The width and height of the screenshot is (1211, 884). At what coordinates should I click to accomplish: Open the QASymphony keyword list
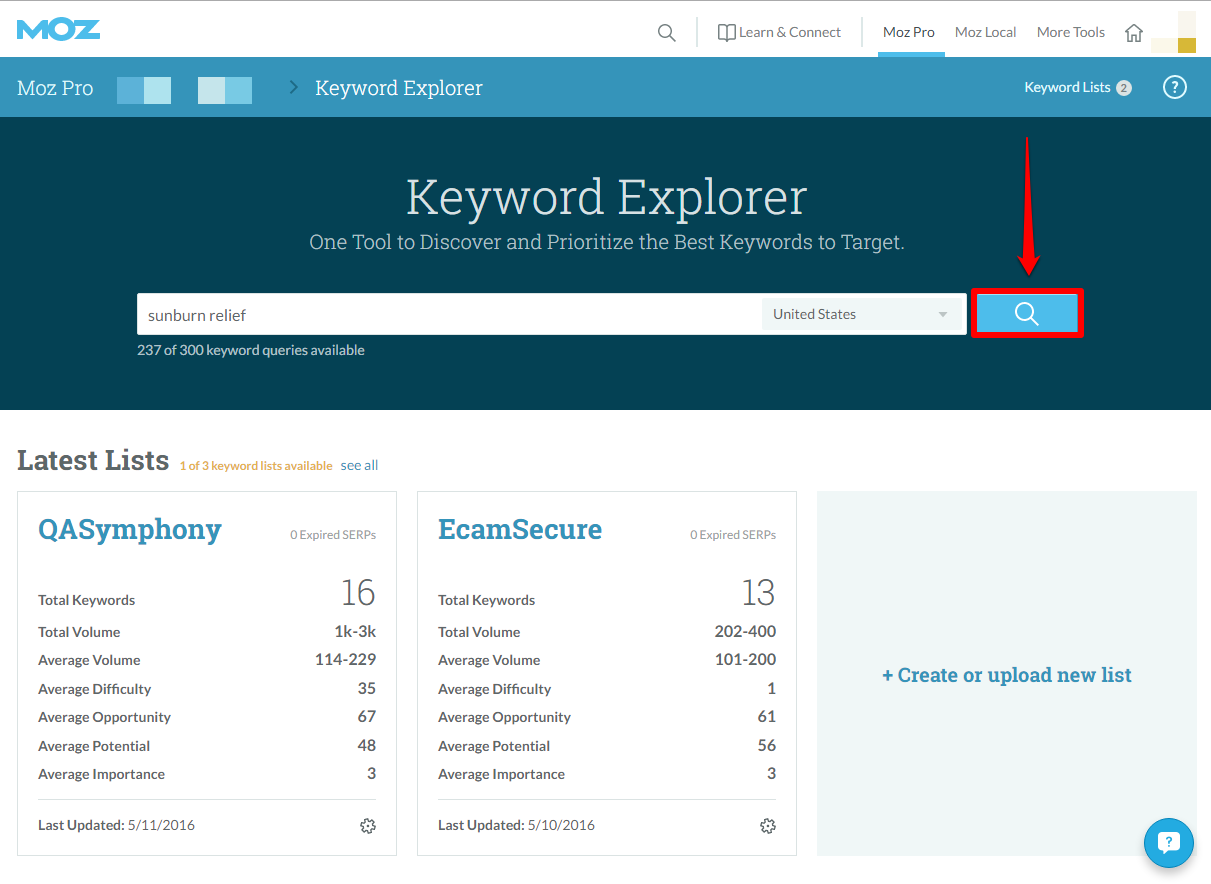pos(130,529)
